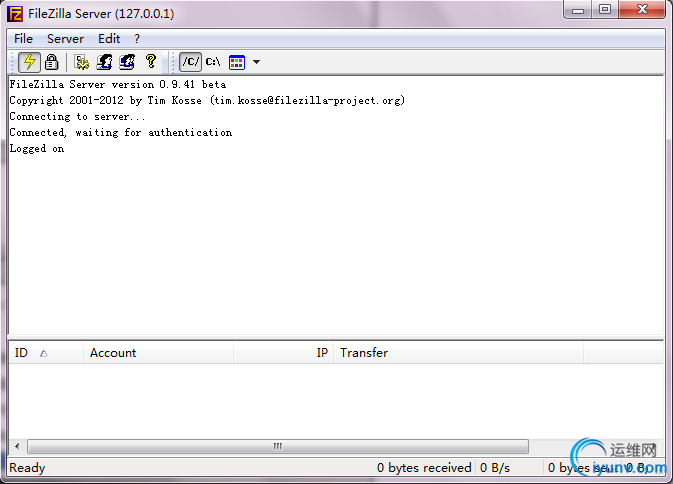Open server settings gear icon
The height and width of the screenshot is (484, 673).
coord(81,62)
